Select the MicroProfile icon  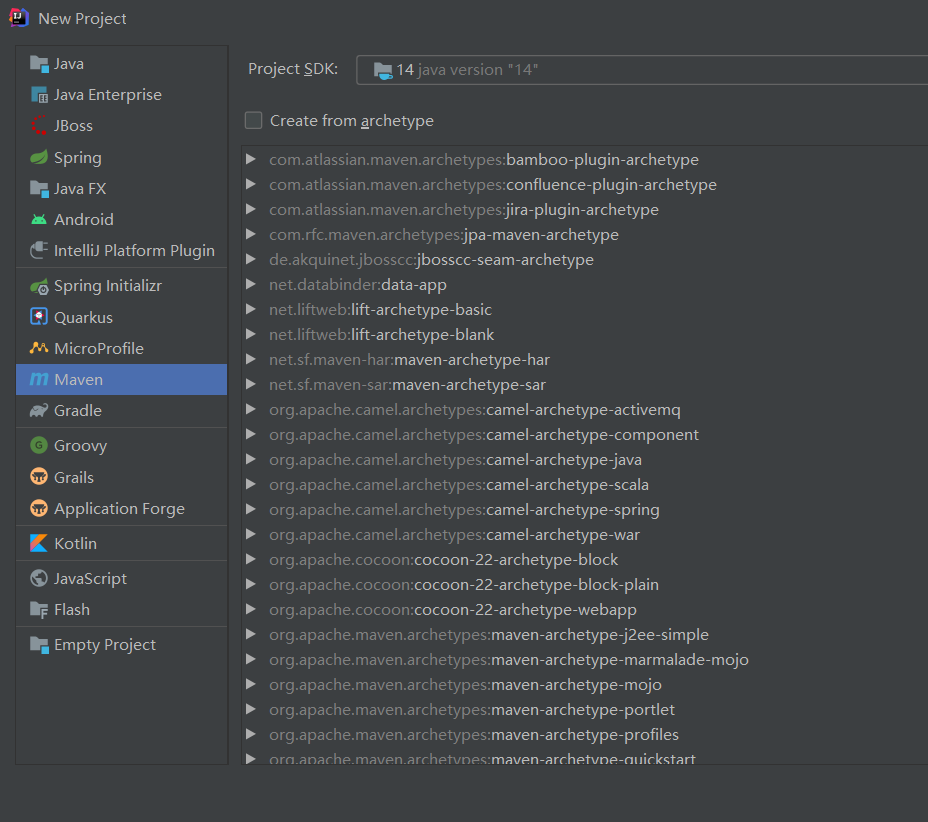point(39,348)
